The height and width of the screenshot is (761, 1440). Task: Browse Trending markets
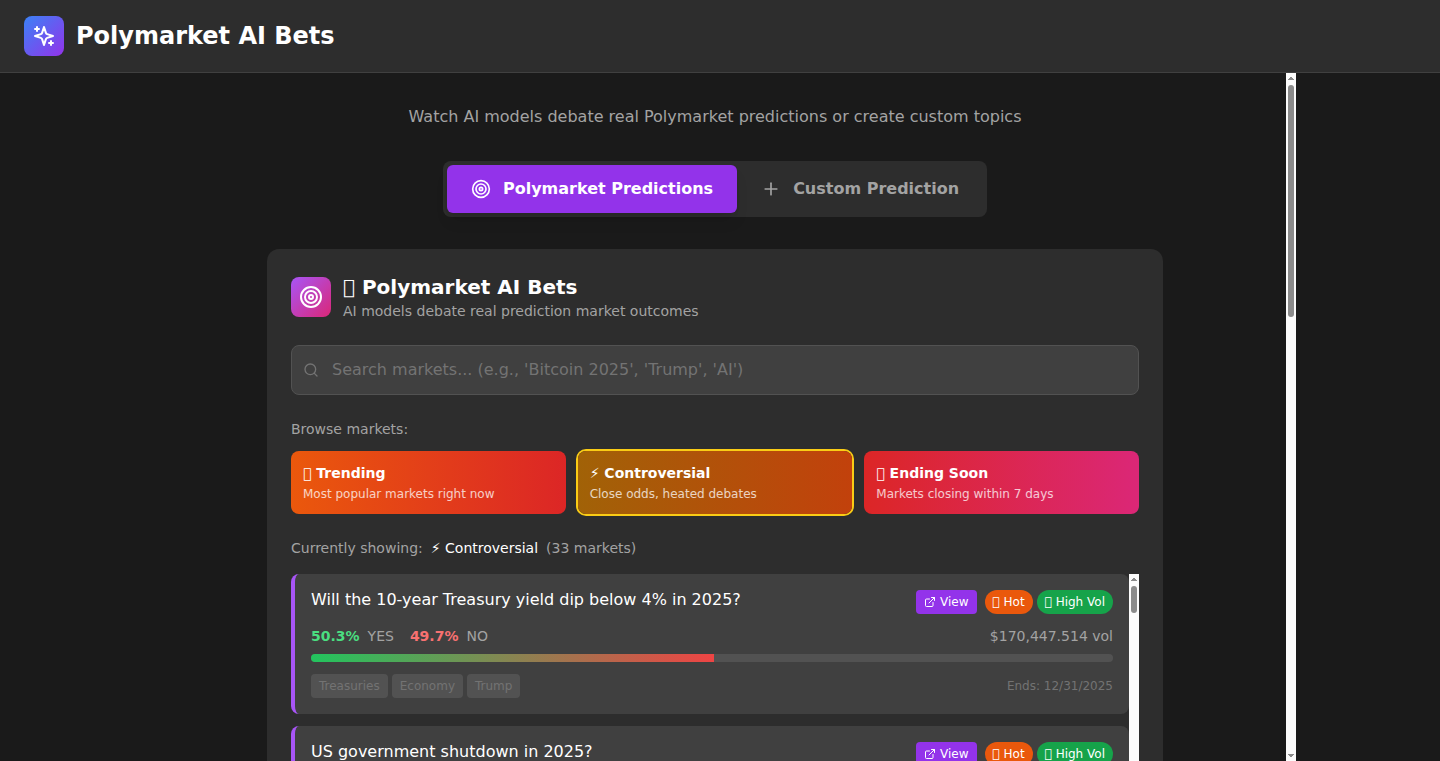[428, 483]
